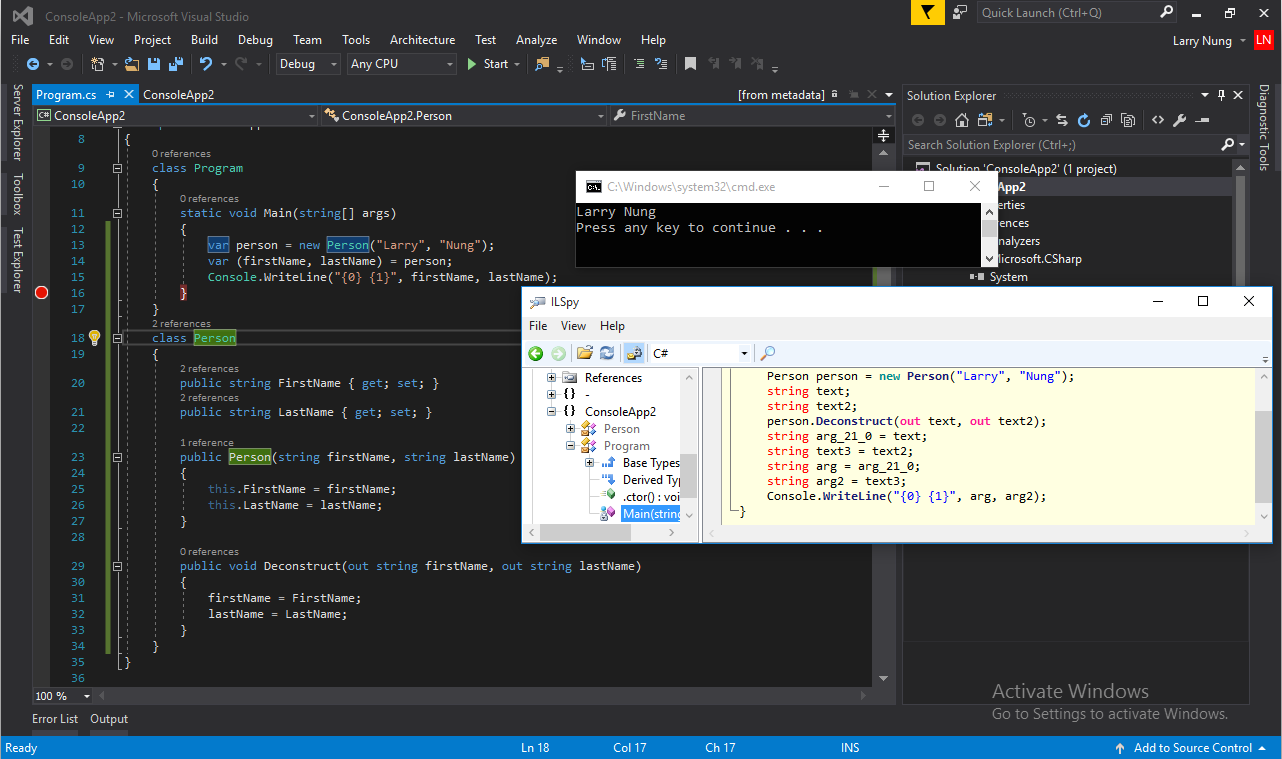Viewport: 1282px width, 759px height.
Task: Select the System reference in Solution Explorer
Action: [x=1008, y=277]
